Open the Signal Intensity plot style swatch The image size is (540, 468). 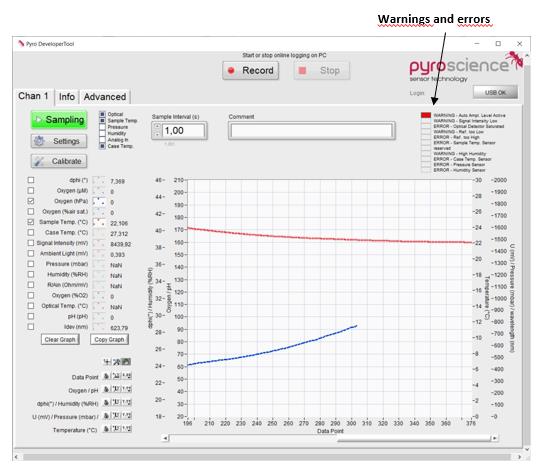click(99, 243)
